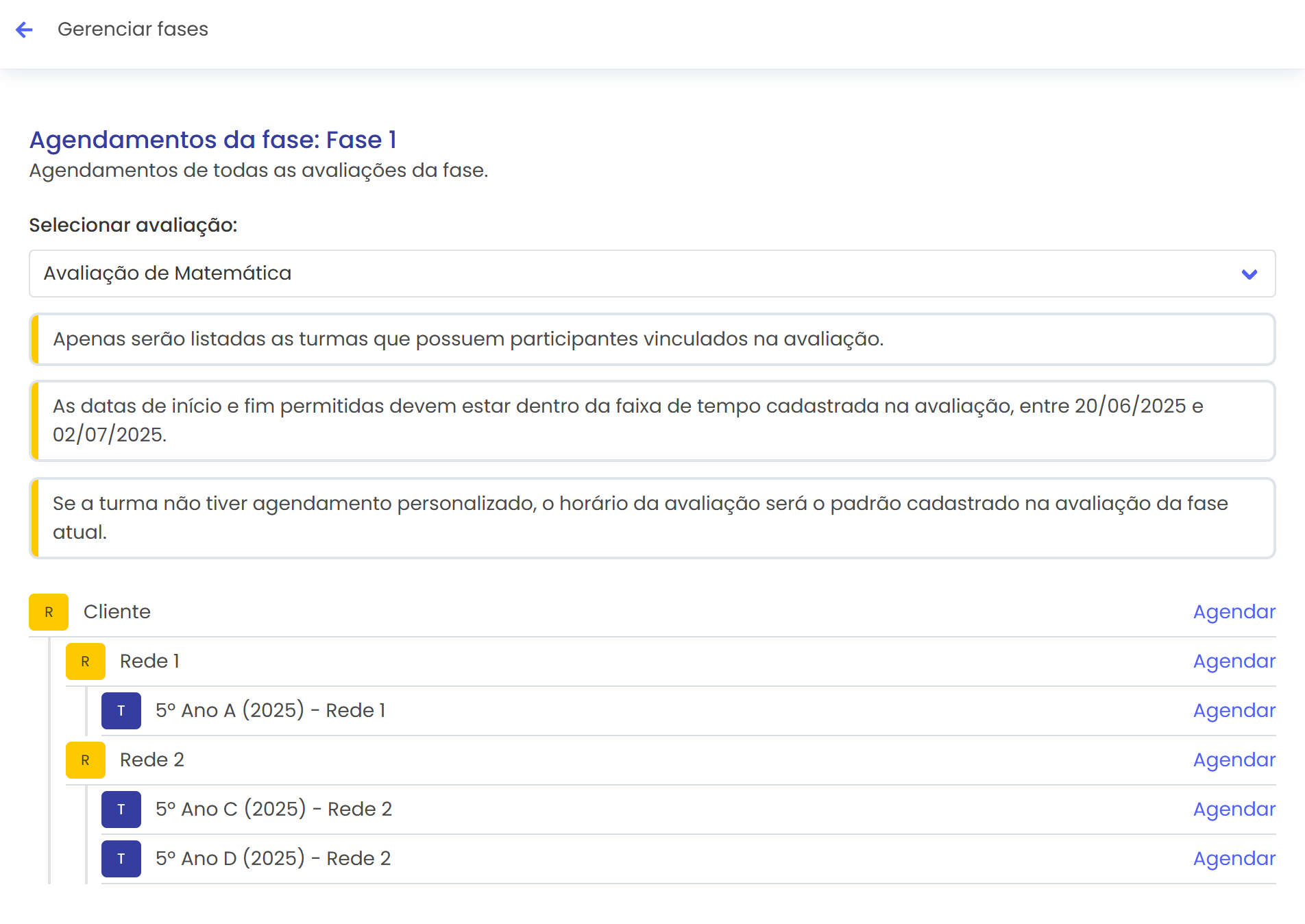Select 5º Ano C (2025) - Rede 2 label

(273, 809)
